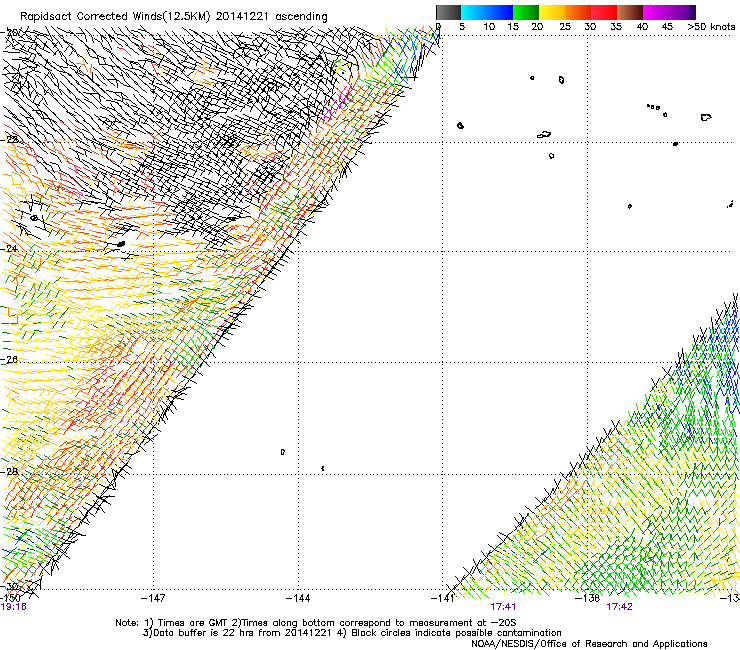The width and height of the screenshot is (740, 650).
Task: Click the orange 25-30 knots legend swatch
Action: tap(578, 12)
